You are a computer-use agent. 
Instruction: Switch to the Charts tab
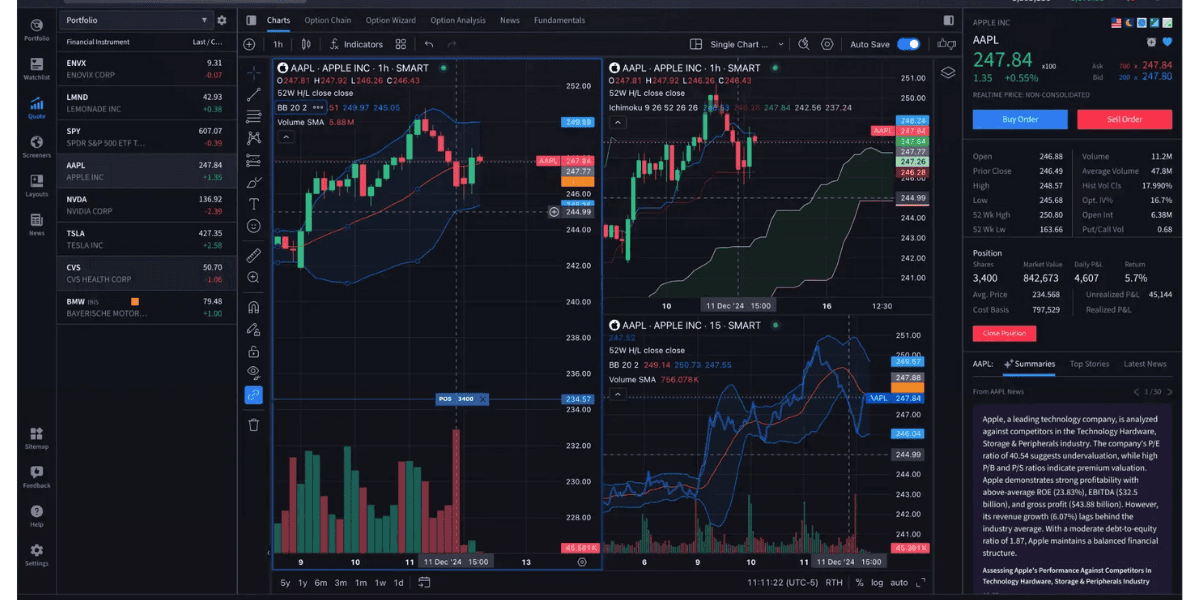tap(278, 20)
